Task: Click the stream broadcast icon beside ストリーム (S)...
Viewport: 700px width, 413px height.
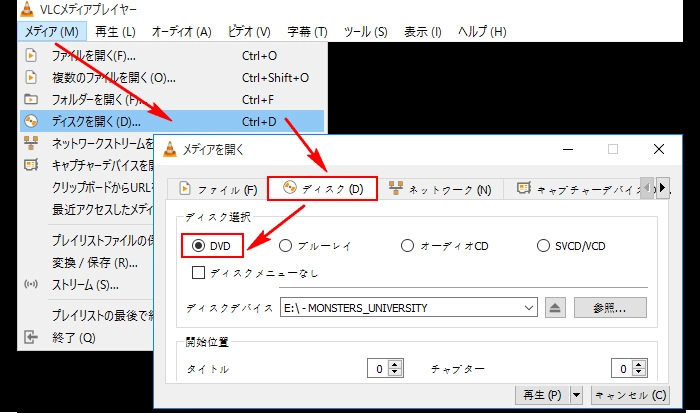Action: click(31, 284)
